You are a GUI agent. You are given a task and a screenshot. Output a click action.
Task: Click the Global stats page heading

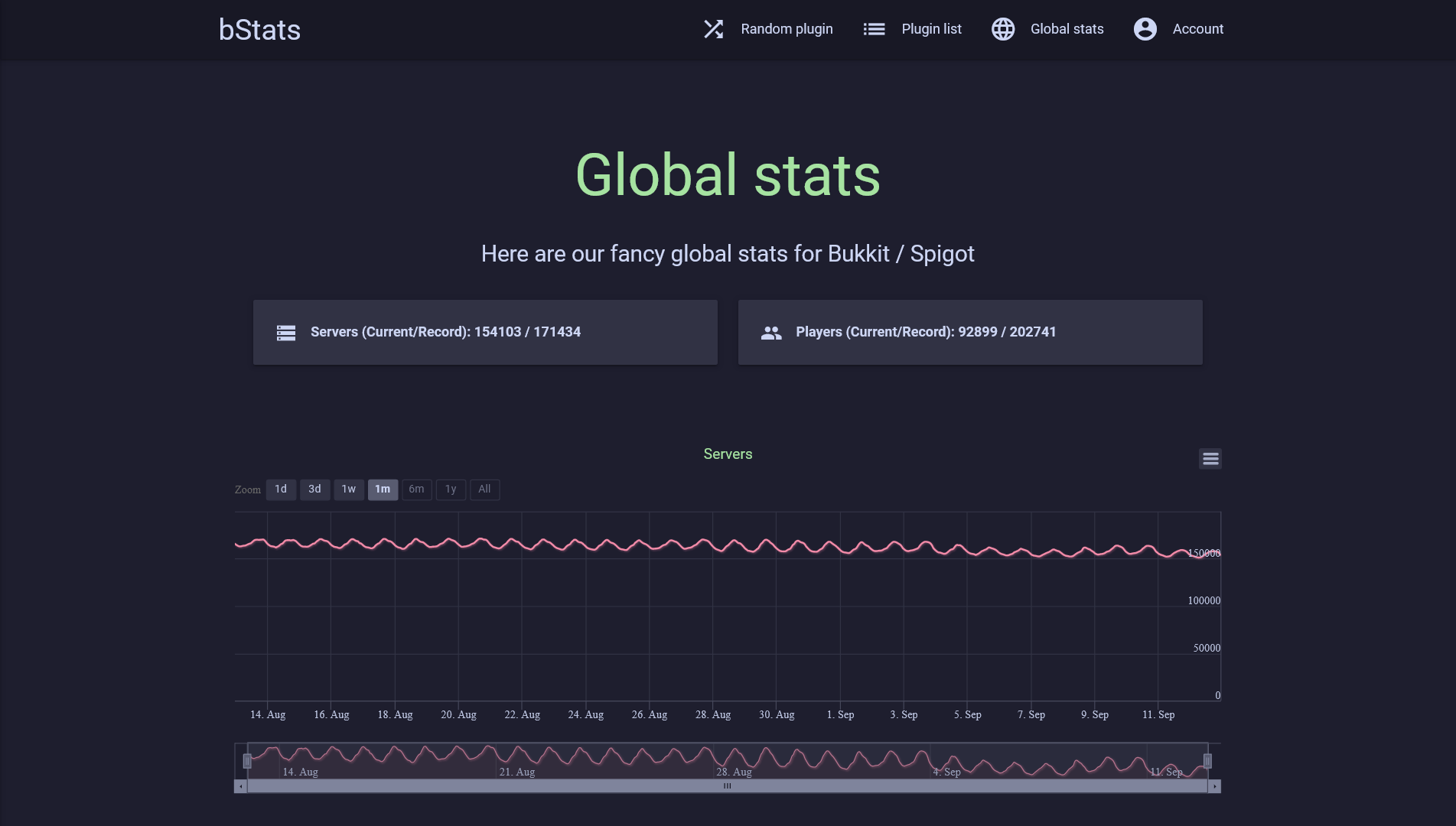[x=728, y=175]
